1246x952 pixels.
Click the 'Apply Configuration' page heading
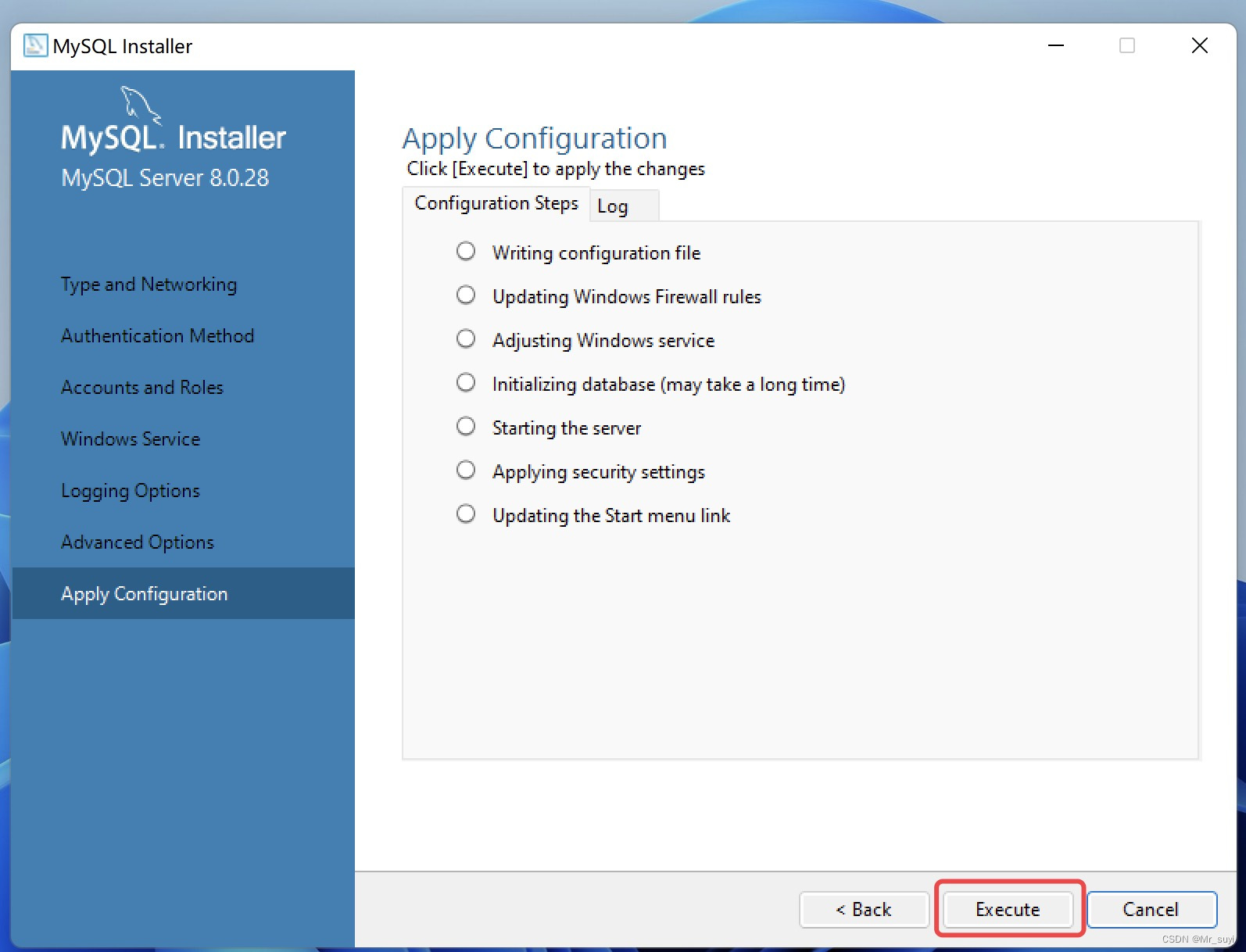click(535, 139)
